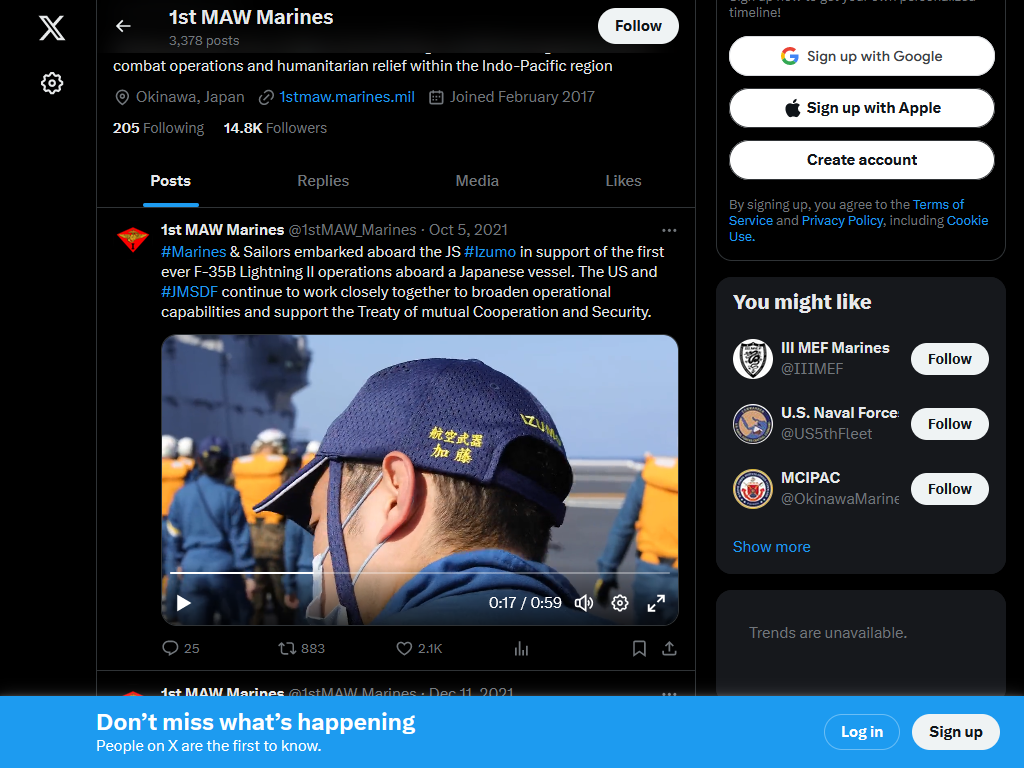Open U.S. Naval Forces avatar
This screenshot has height=768, width=1024.
752,424
